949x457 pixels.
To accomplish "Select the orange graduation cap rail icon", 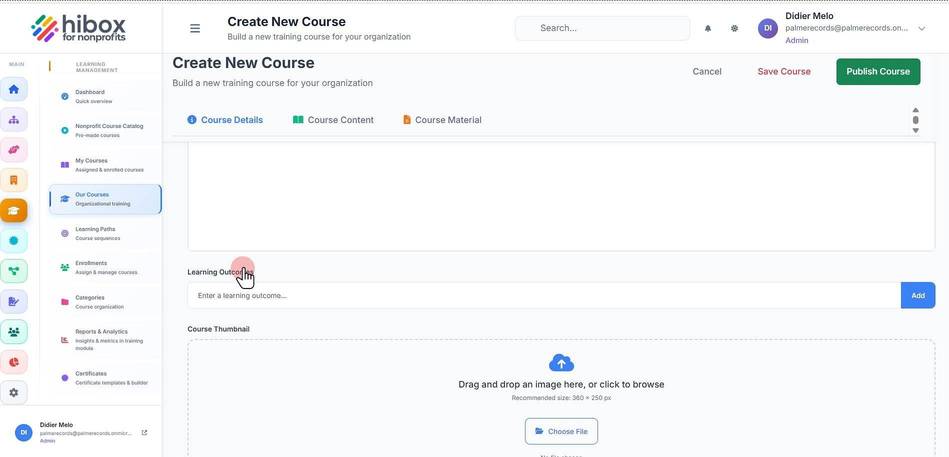I will 13,211.
